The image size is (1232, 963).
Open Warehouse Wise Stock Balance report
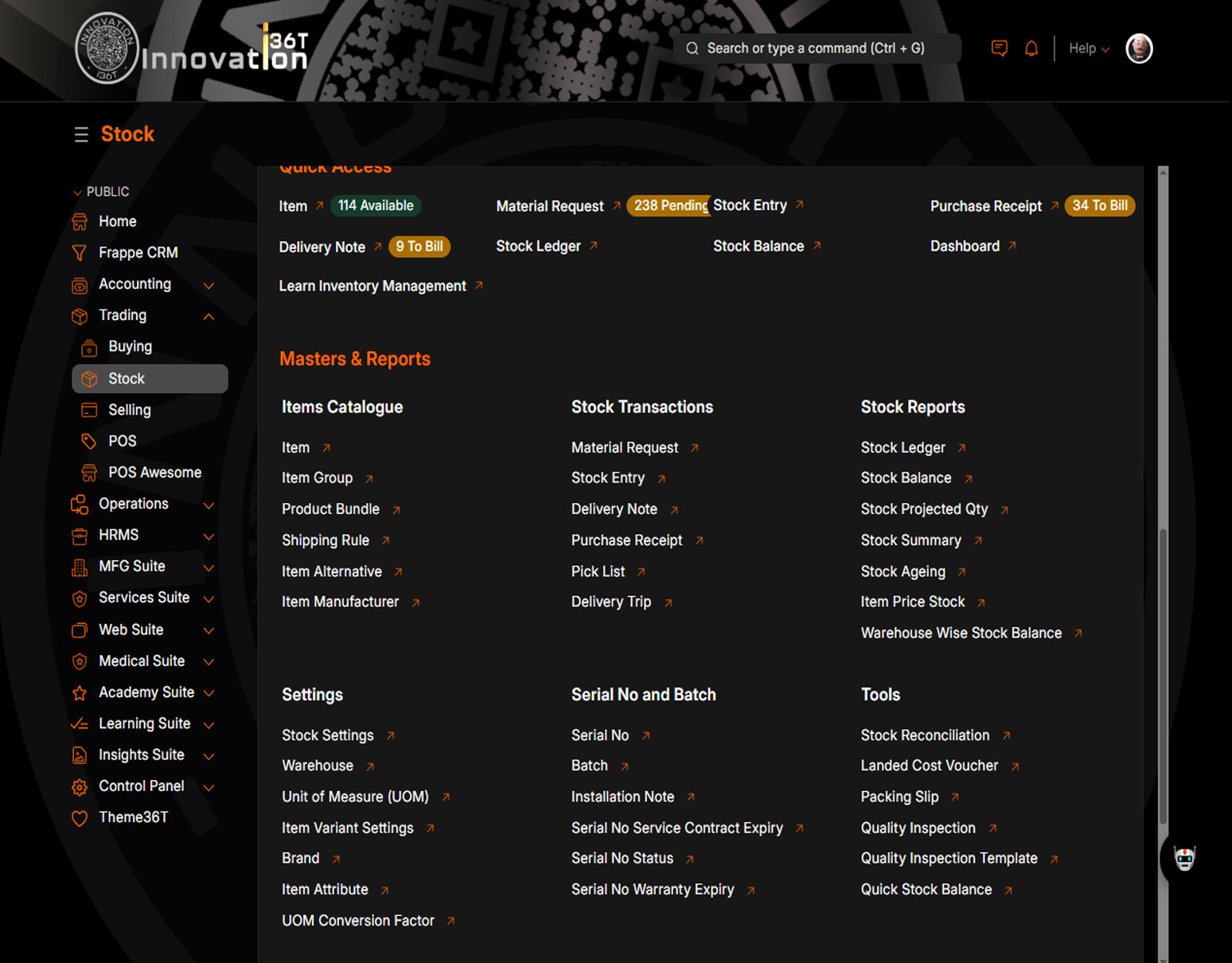click(x=961, y=634)
